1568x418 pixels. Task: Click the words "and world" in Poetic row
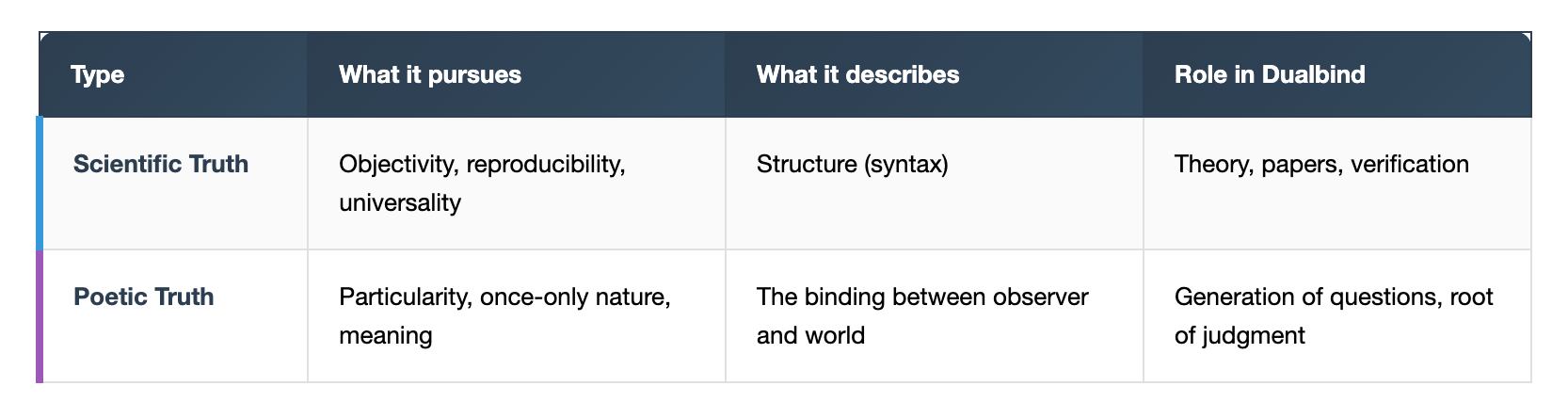click(x=809, y=335)
